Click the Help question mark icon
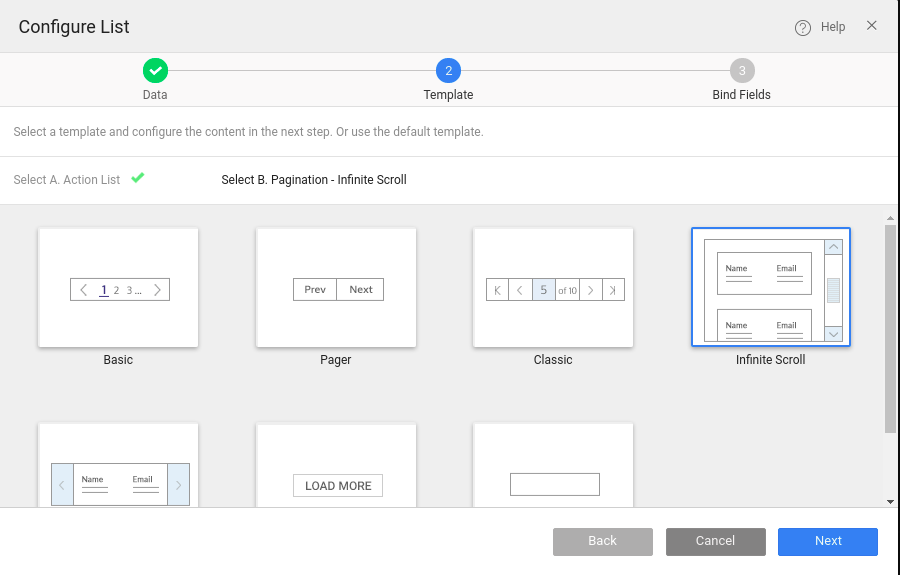 coord(802,28)
